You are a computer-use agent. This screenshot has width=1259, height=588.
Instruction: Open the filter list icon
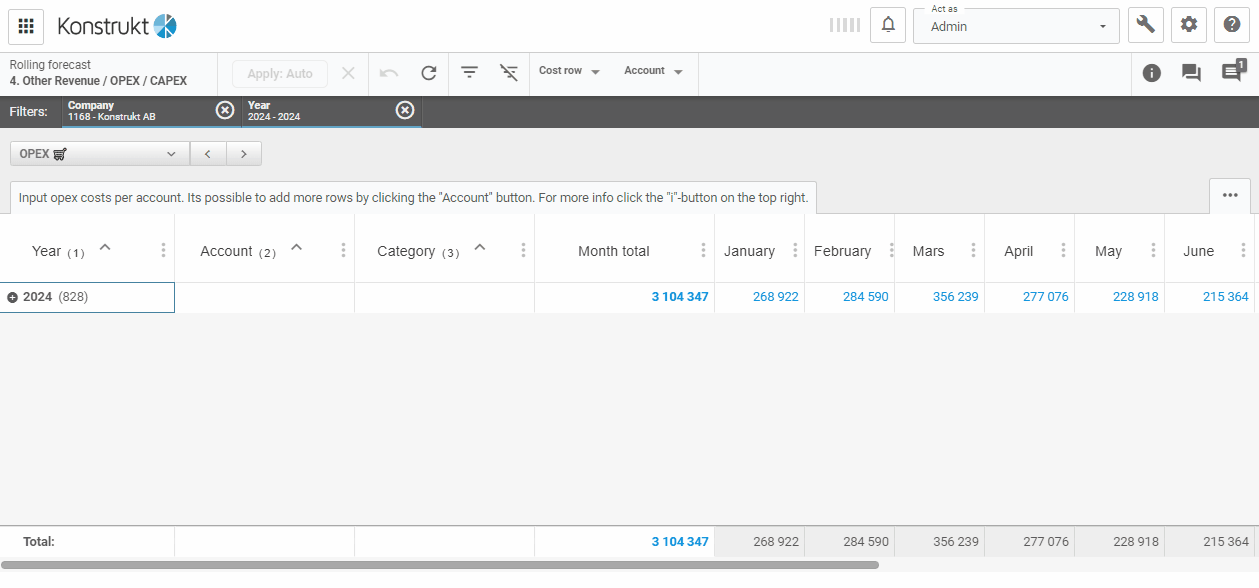coord(469,73)
